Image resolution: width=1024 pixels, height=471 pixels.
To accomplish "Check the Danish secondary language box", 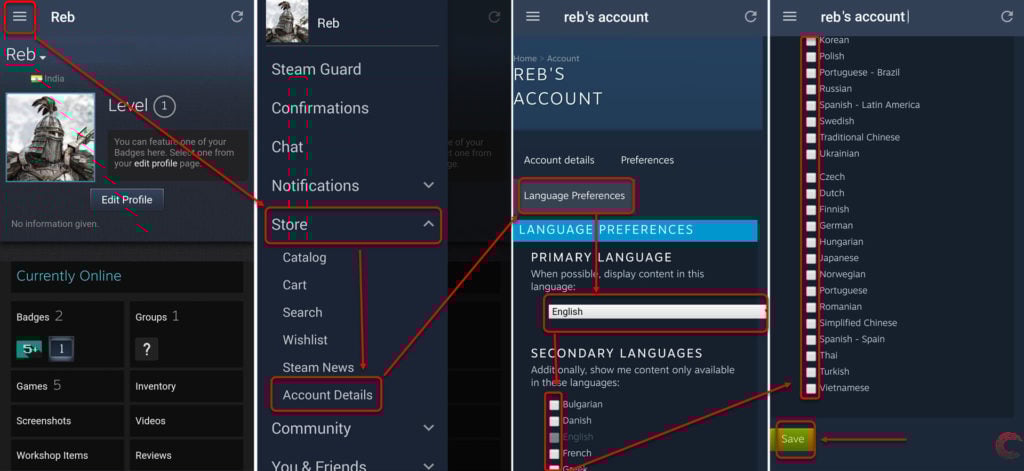I will point(554,421).
